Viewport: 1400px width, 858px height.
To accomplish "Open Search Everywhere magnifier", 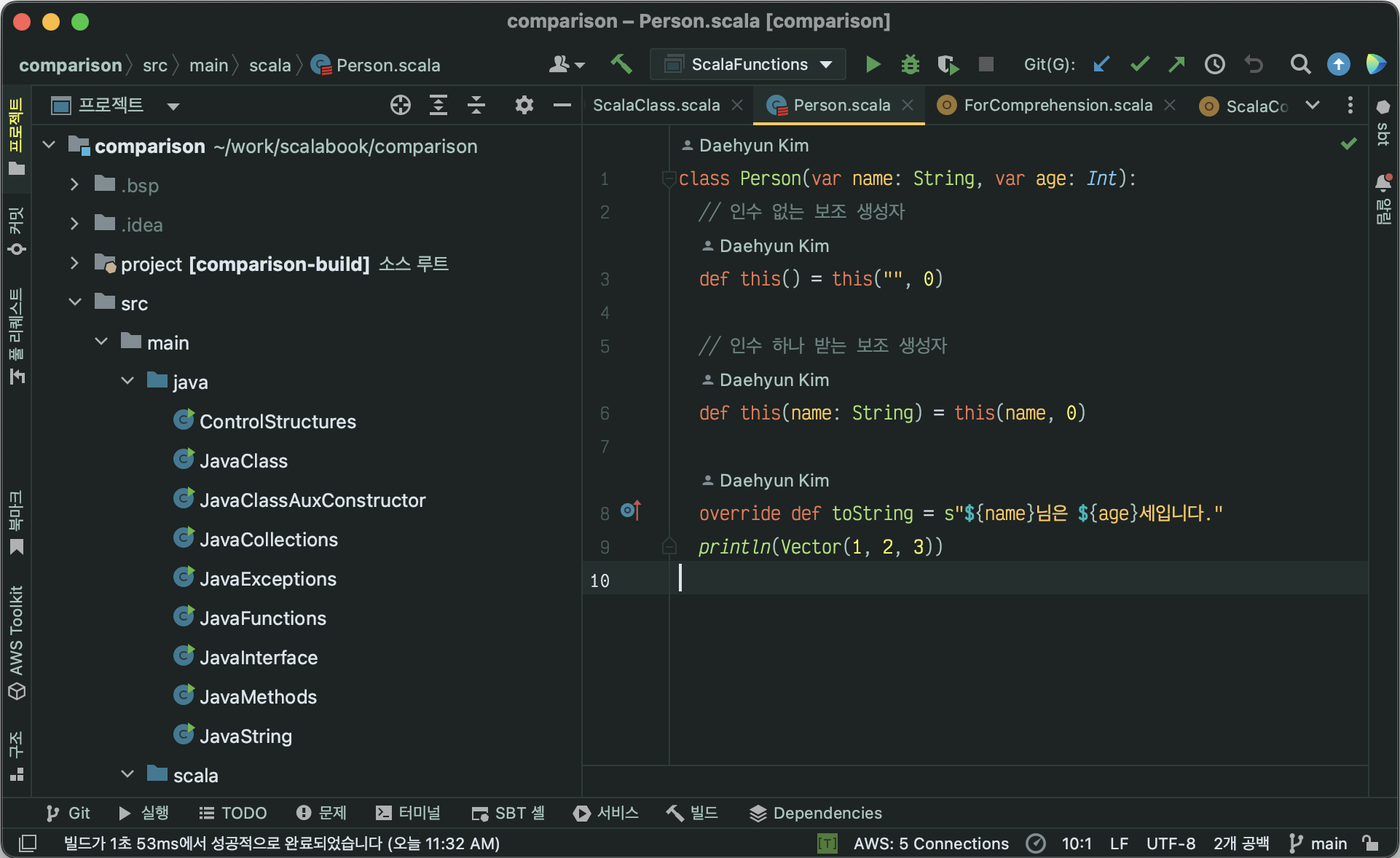I will coord(1300,65).
